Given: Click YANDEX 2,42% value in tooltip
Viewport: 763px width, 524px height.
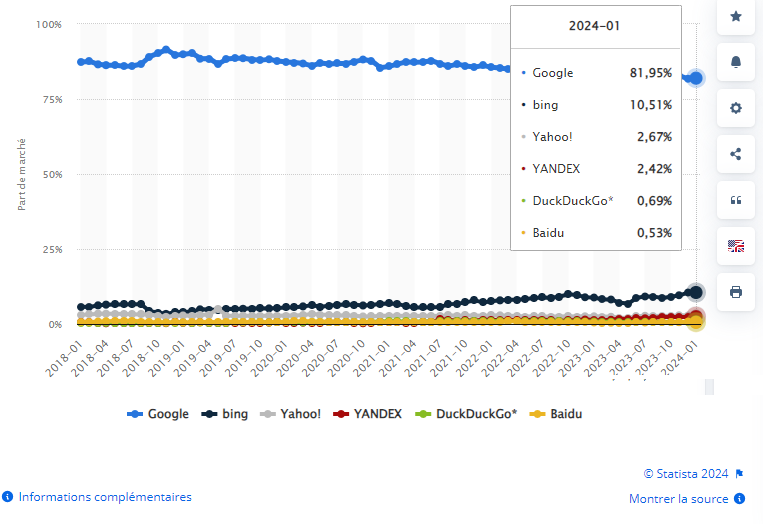Looking at the screenshot, I should pos(654,169).
